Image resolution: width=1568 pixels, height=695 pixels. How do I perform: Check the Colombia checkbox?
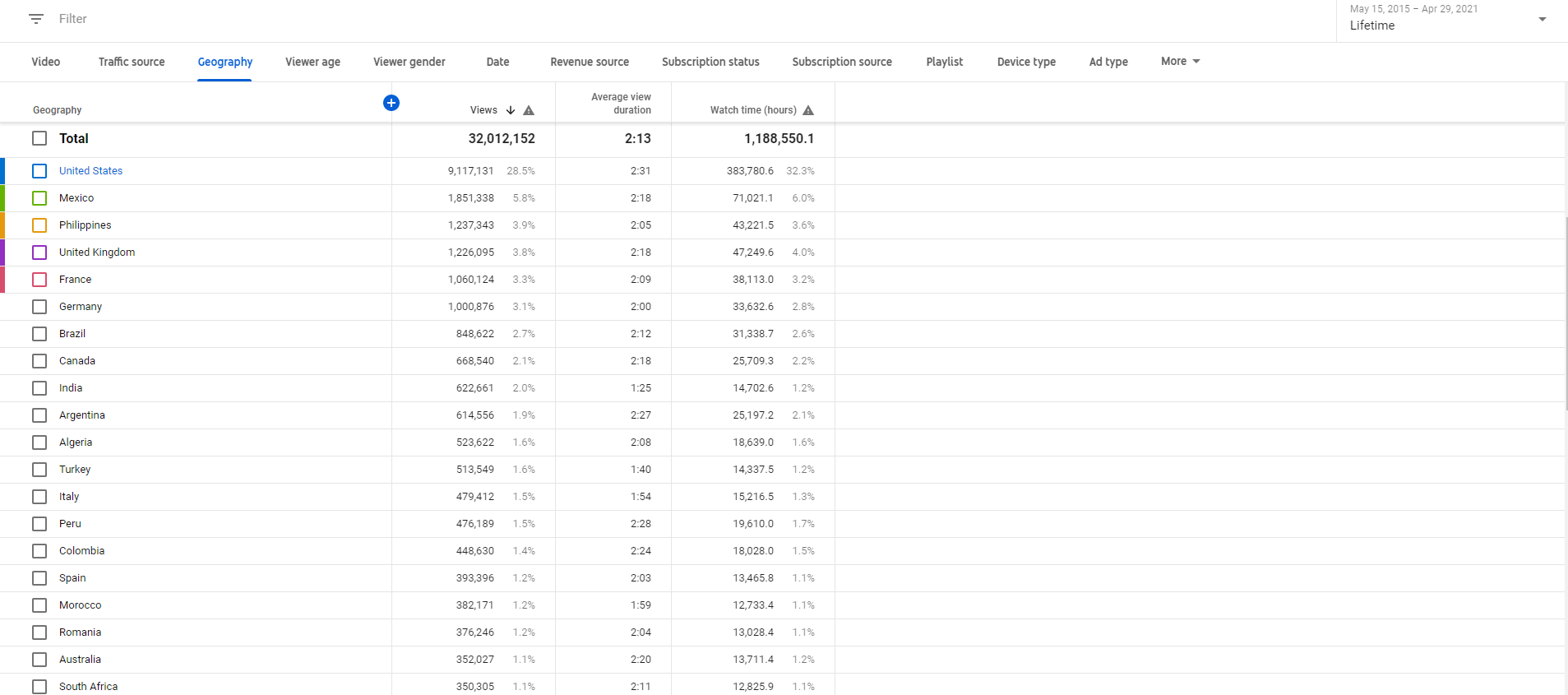point(39,551)
